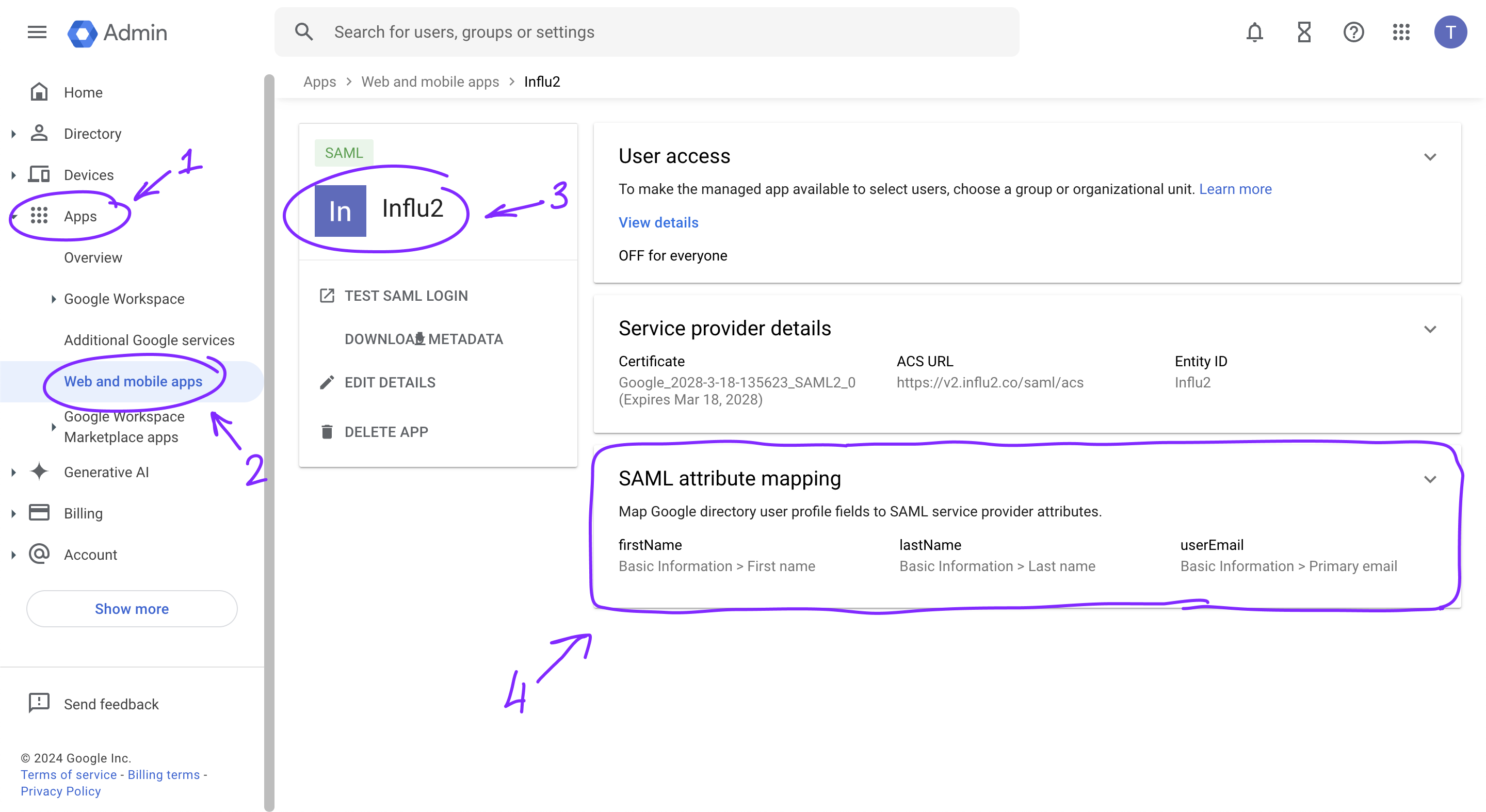Go to Web and mobile apps breadcrumb
Image resolution: width=1486 pixels, height=812 pixels.
[430, 82]
